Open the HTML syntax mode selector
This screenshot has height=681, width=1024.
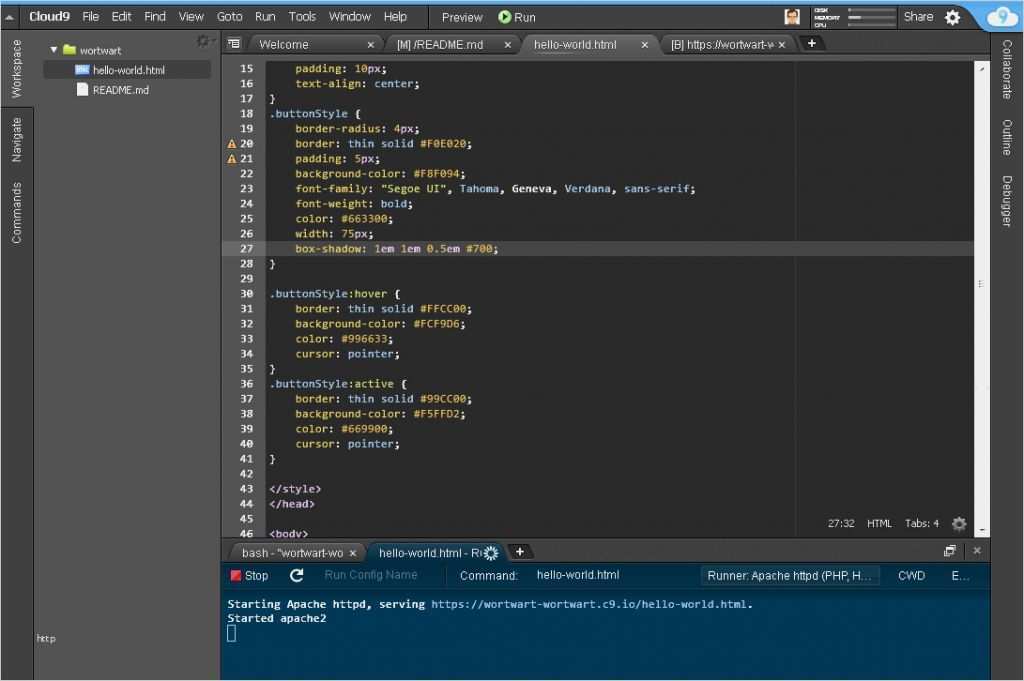click(x=879, y=524)
